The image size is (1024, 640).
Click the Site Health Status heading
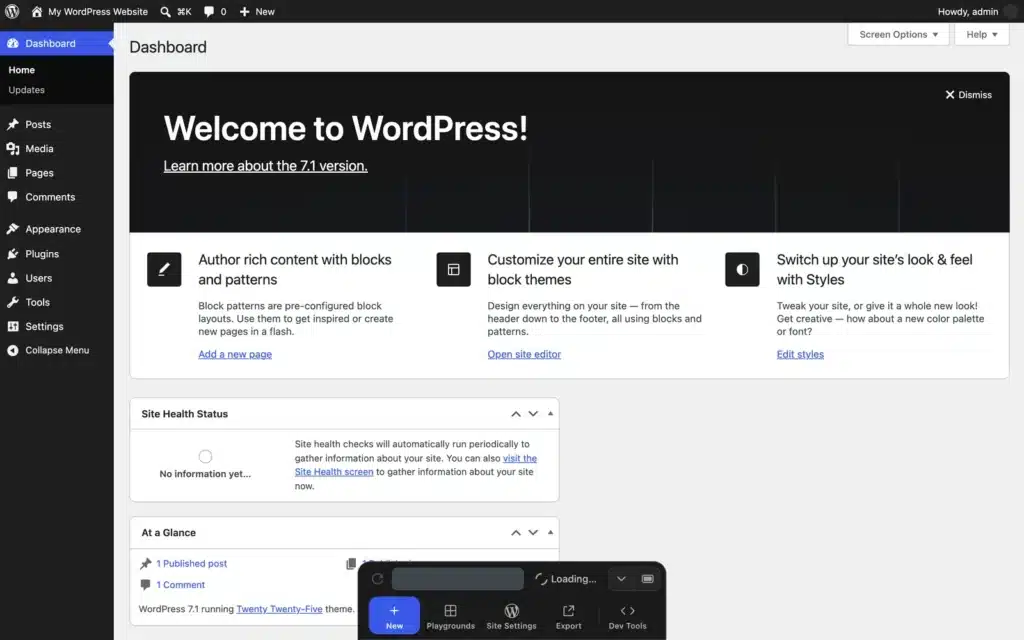185,413
